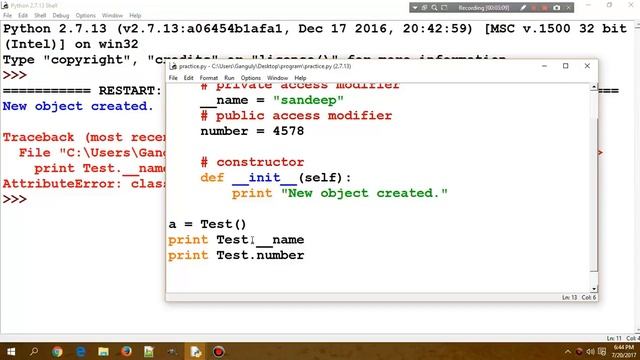Open the Shell menu in Python Shell
640x360 pixels.
point(40,16)
